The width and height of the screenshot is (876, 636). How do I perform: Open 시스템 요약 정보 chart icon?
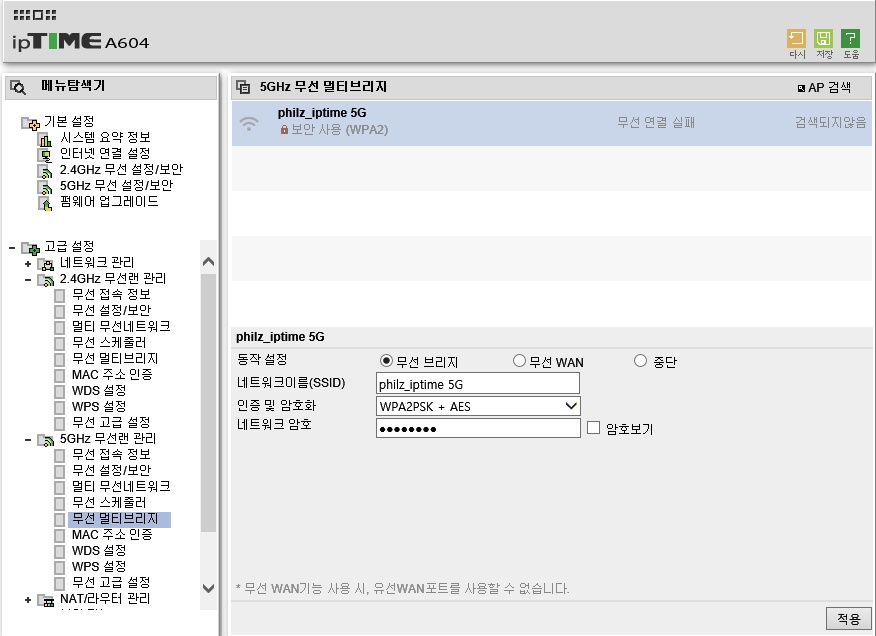pos(45,139)
